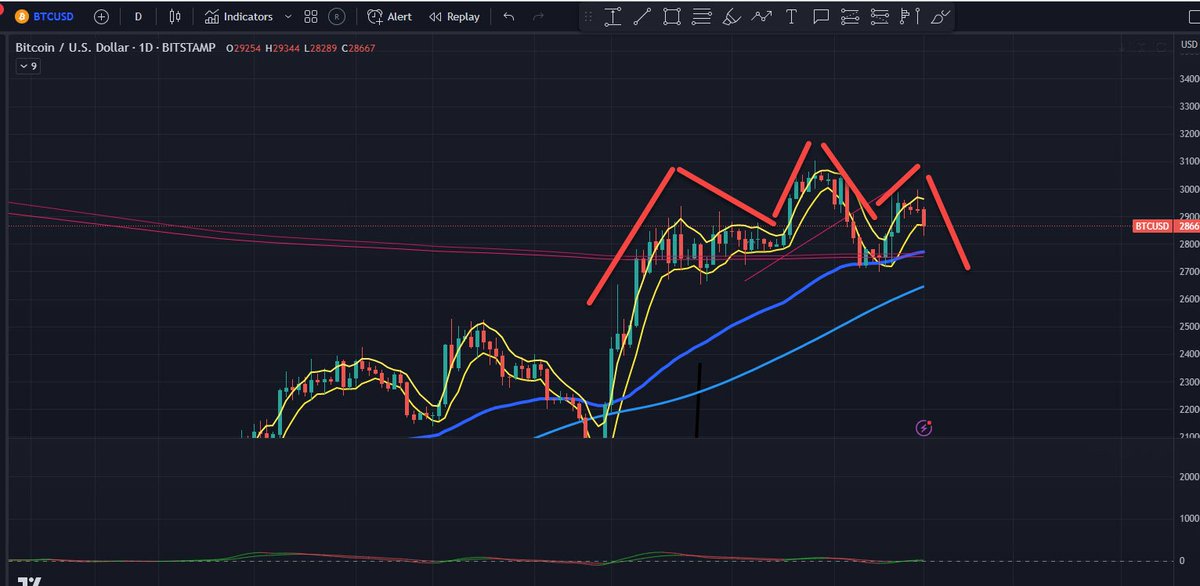Click the magic wand icon on the chart
The width and height of the screenshot is (1200, 586).
(922, 428)
